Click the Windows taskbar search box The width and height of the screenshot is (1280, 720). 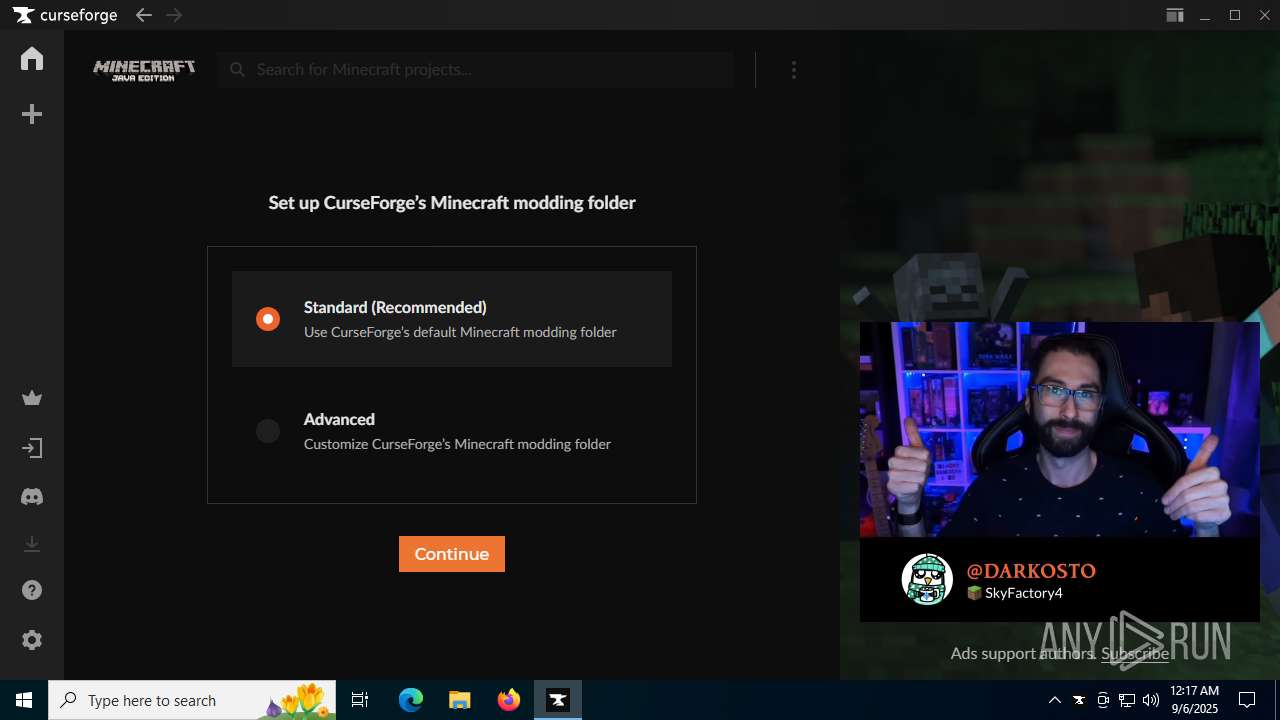(x=192, y=700)
